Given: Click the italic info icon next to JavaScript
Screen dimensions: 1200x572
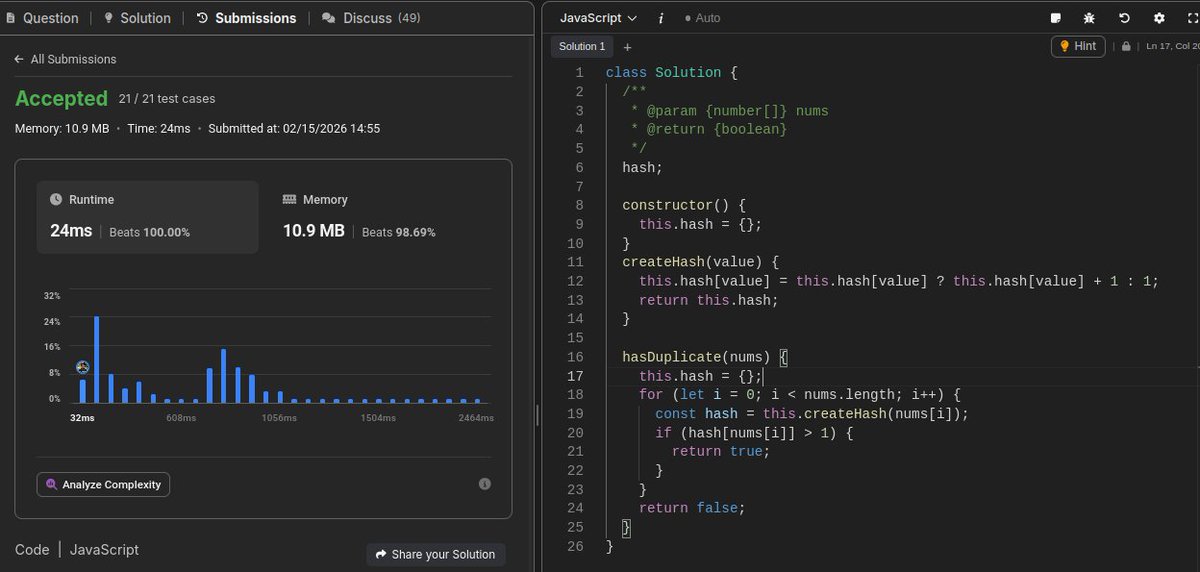Looking at the screenshot, I should 662,18.
